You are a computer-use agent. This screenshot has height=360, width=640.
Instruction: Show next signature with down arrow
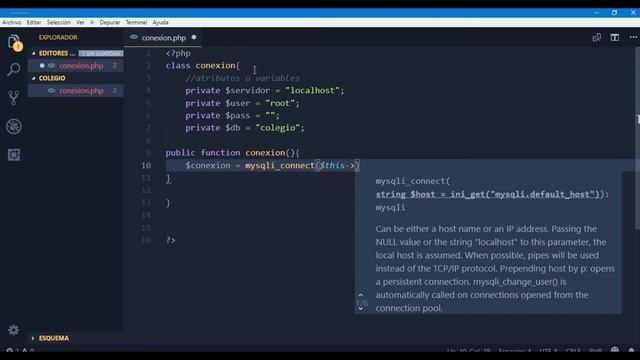click(x=360, y=309)
